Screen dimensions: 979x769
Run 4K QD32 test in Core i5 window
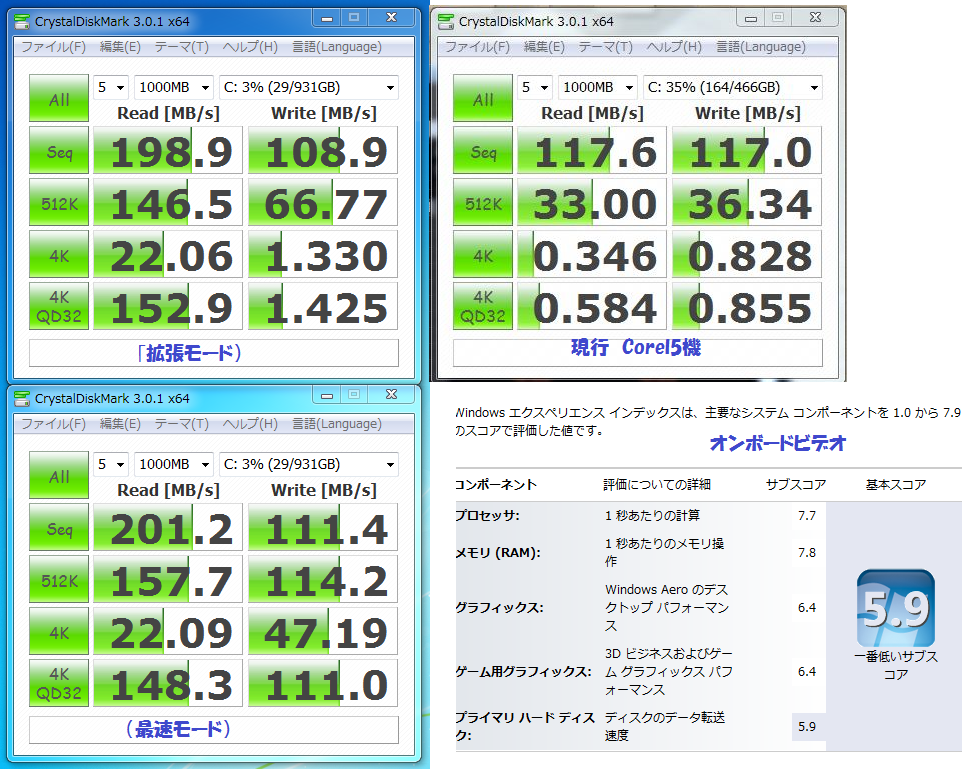483,306
